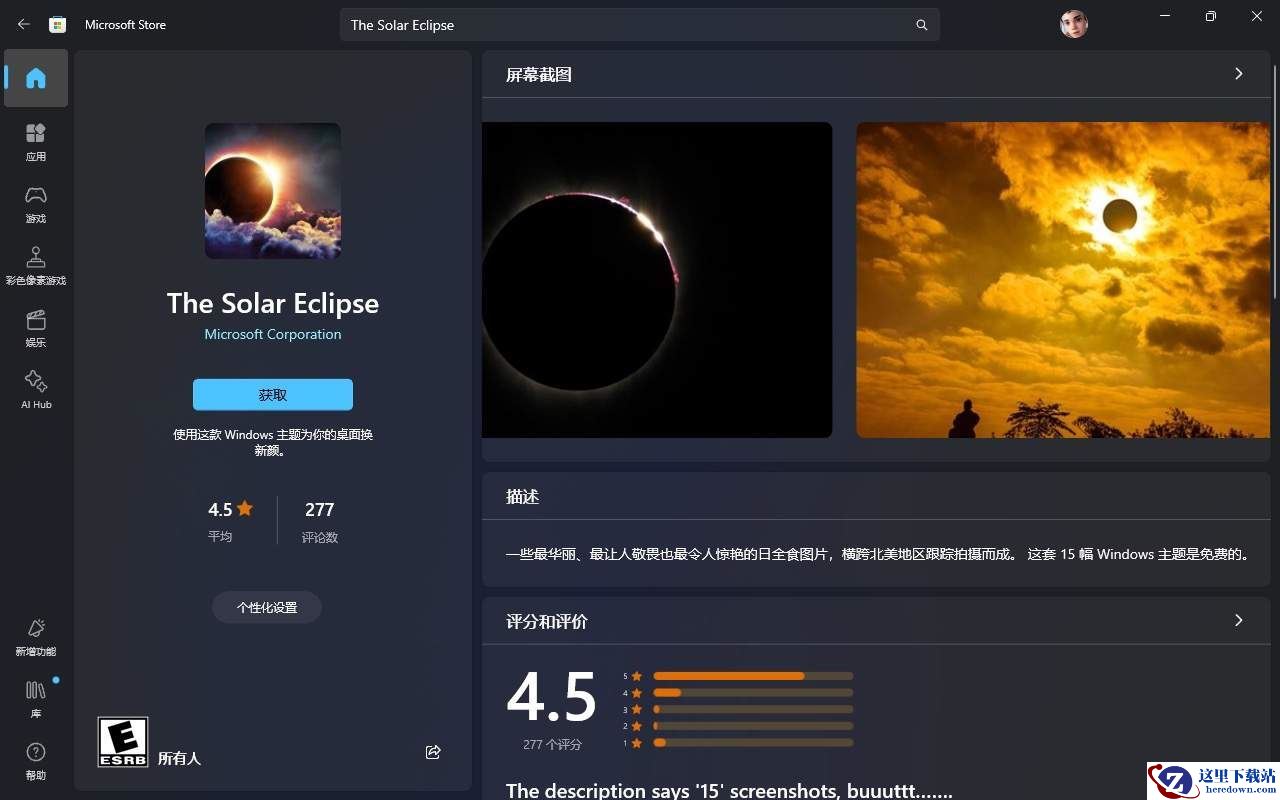Click the 277 评论数 count
Viewport: 1280px width, 800px height.
click(x=320, y=520)
